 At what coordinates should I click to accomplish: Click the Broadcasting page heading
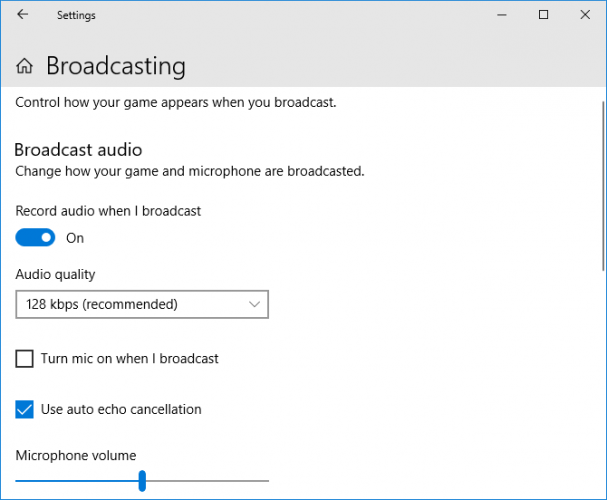pyautogui.click(x=116, y=66)
